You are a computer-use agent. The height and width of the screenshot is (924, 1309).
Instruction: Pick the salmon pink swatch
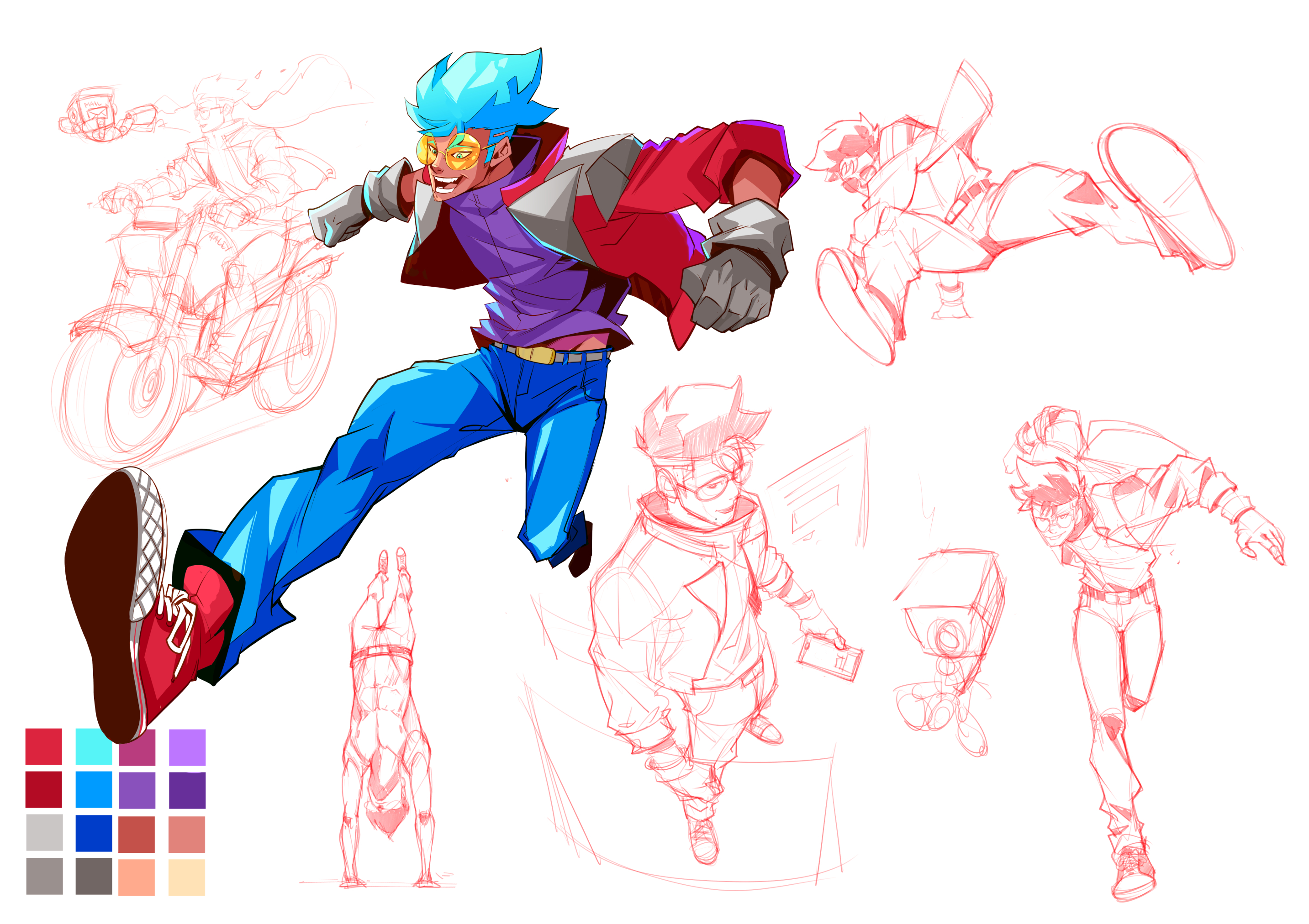tap(186, 835)
